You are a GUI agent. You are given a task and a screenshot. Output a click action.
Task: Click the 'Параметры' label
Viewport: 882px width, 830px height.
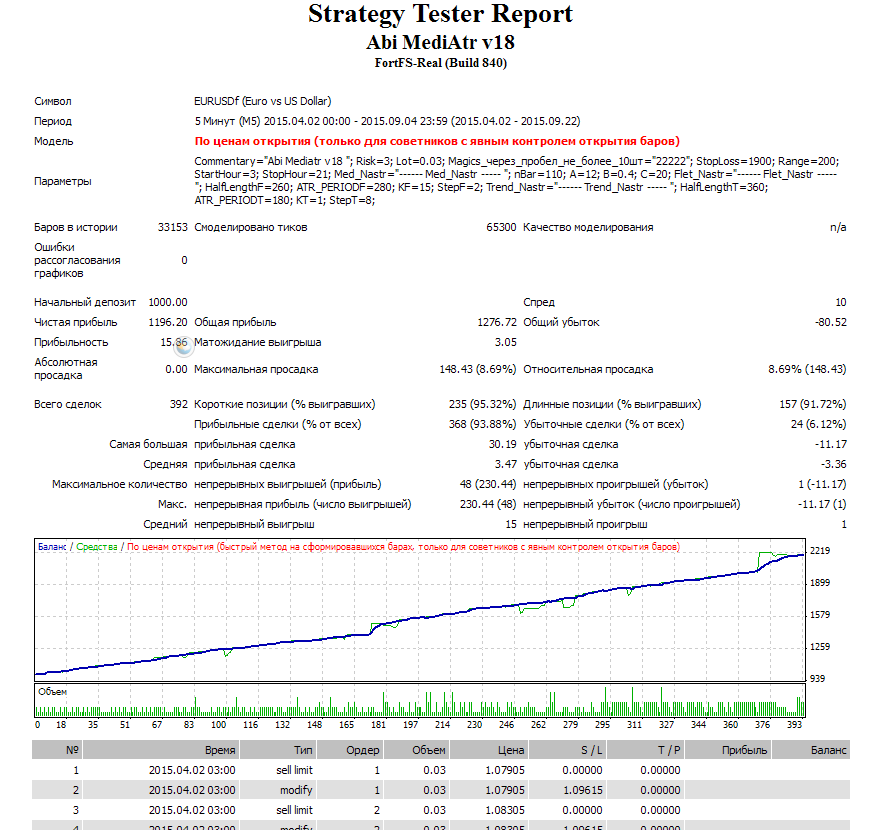[x=62, y=181]
